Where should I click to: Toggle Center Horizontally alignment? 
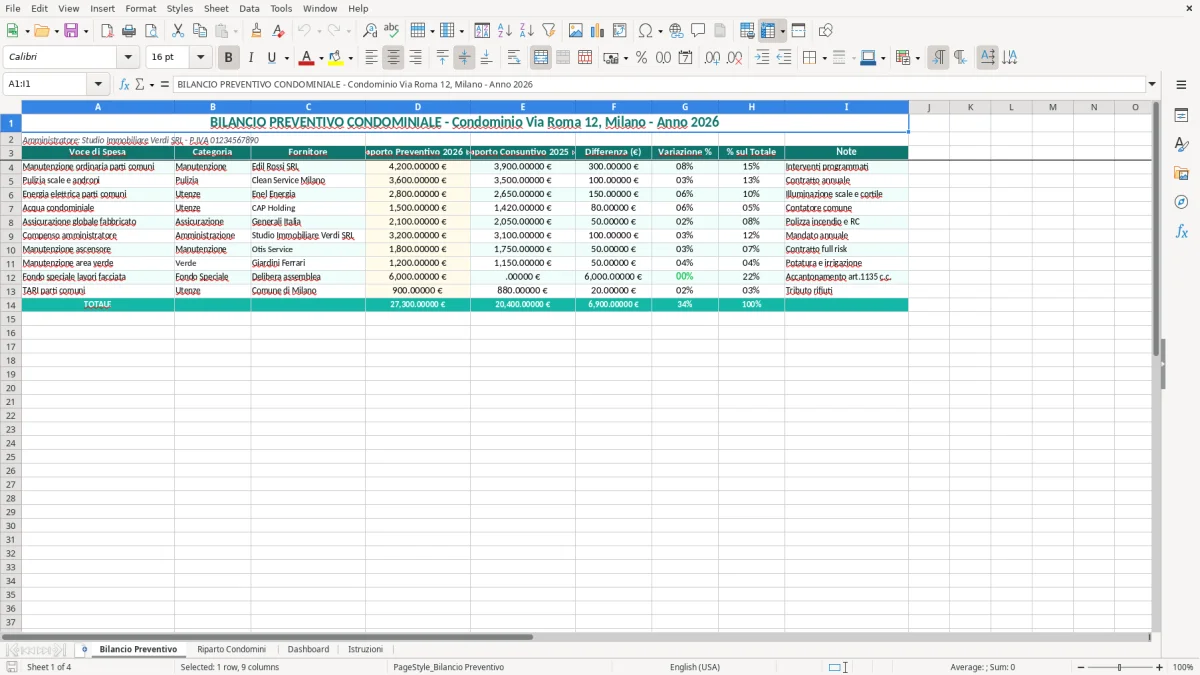(393, 58)
